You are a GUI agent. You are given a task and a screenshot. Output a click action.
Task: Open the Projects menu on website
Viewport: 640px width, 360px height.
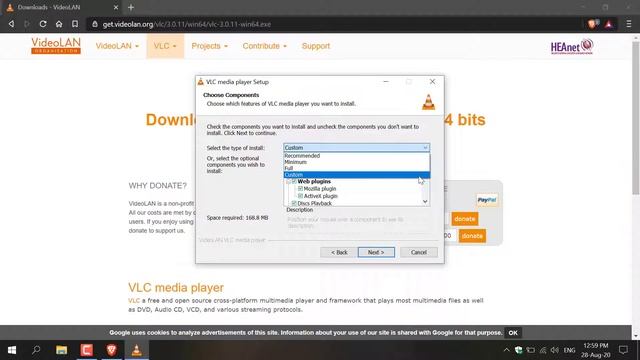[209, 46]
